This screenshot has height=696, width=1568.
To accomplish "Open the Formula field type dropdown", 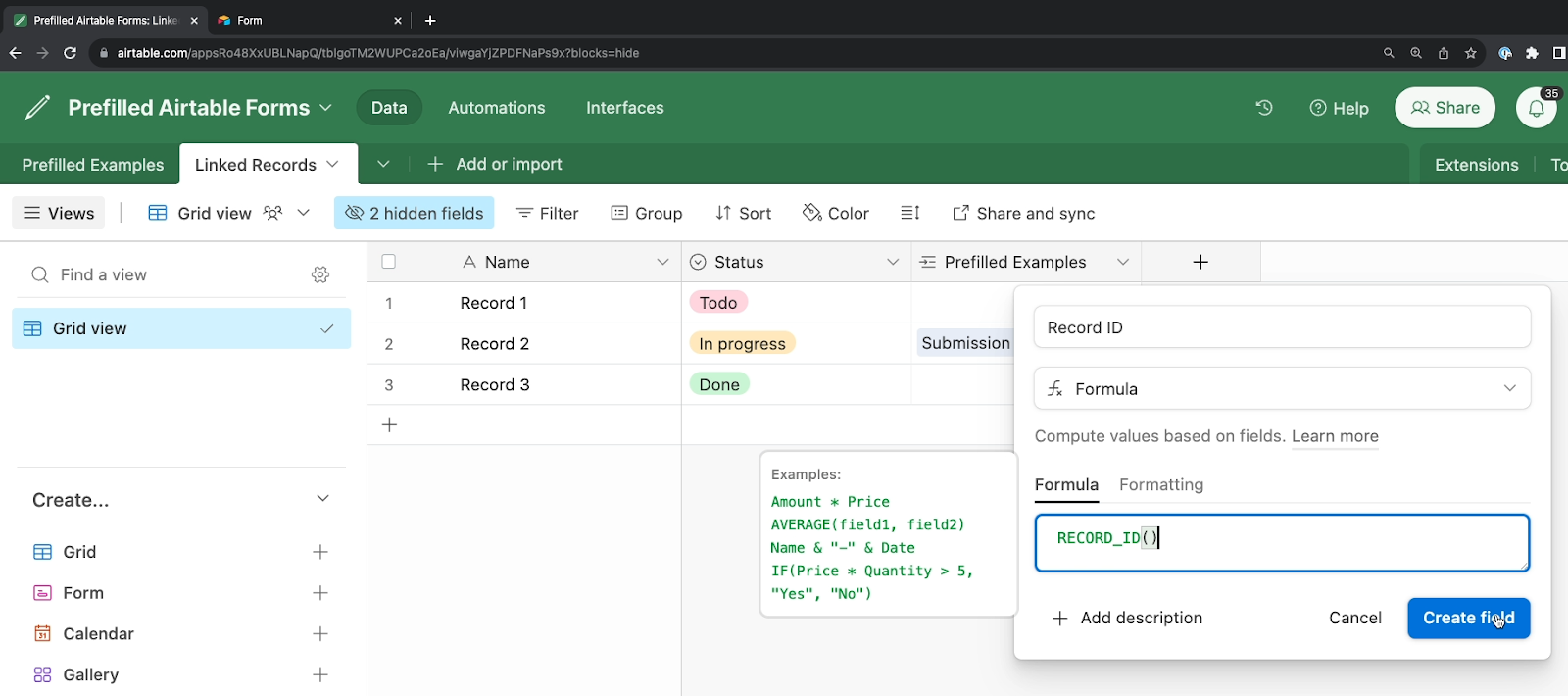I will point(1282,389).
